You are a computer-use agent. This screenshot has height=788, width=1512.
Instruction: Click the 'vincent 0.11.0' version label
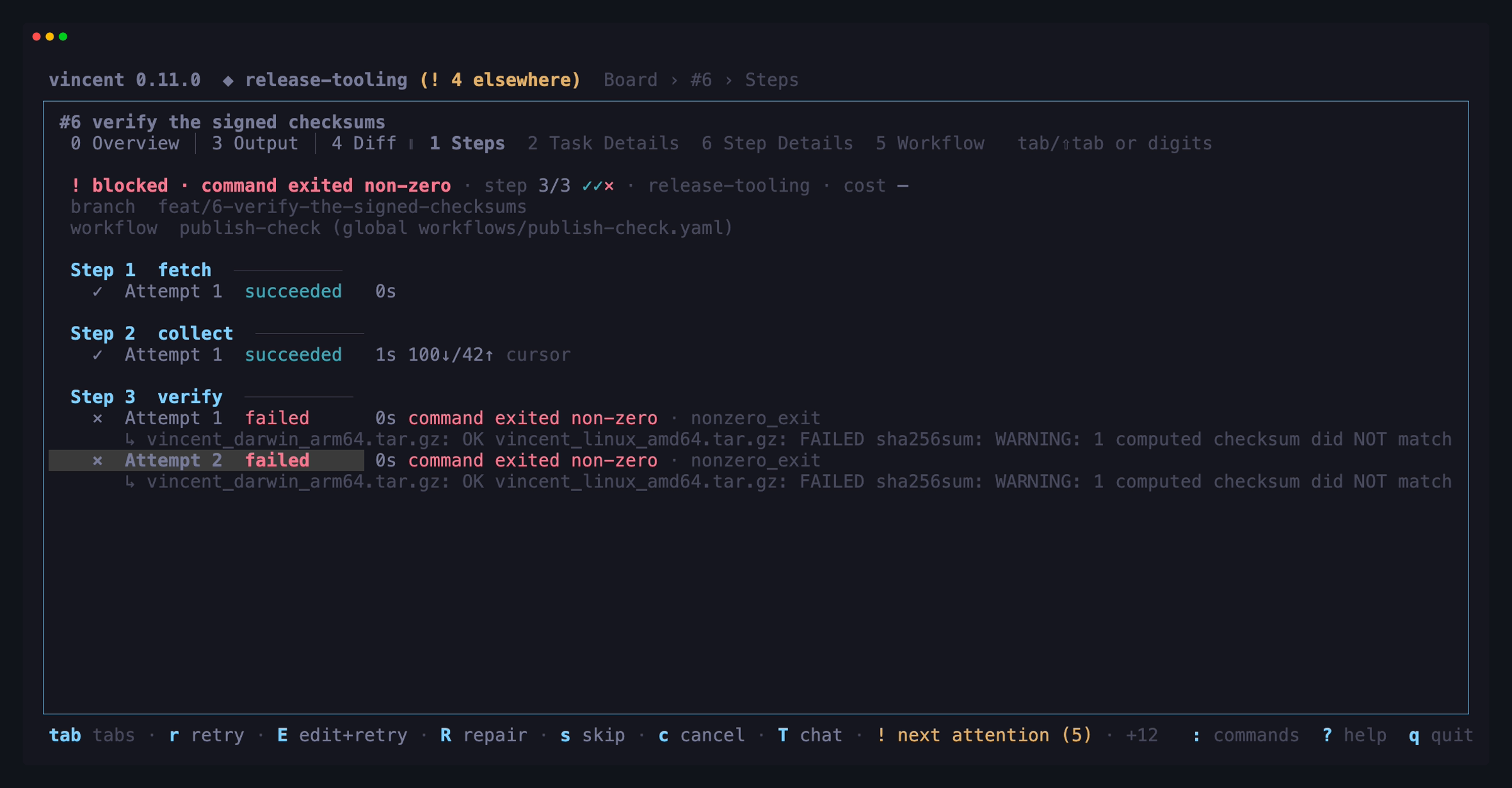(125, 80)
